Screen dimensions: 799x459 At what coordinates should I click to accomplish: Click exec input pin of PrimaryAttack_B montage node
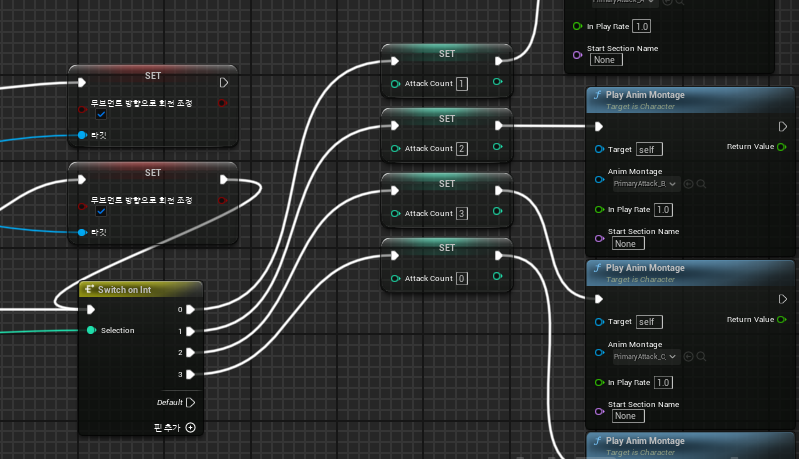pyautogui.click(x=599, y=126)
